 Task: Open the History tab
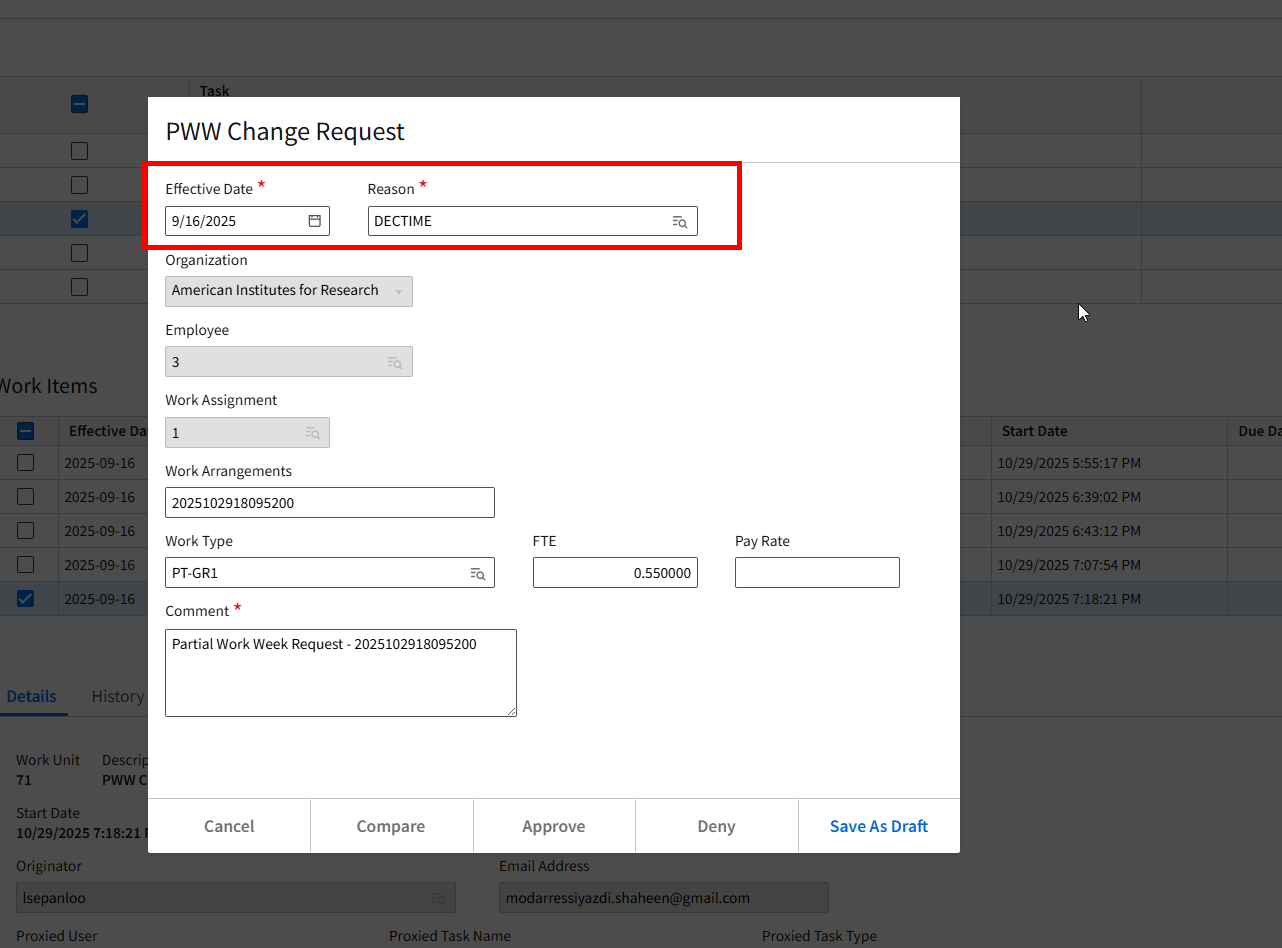click(x=118, y=696)
